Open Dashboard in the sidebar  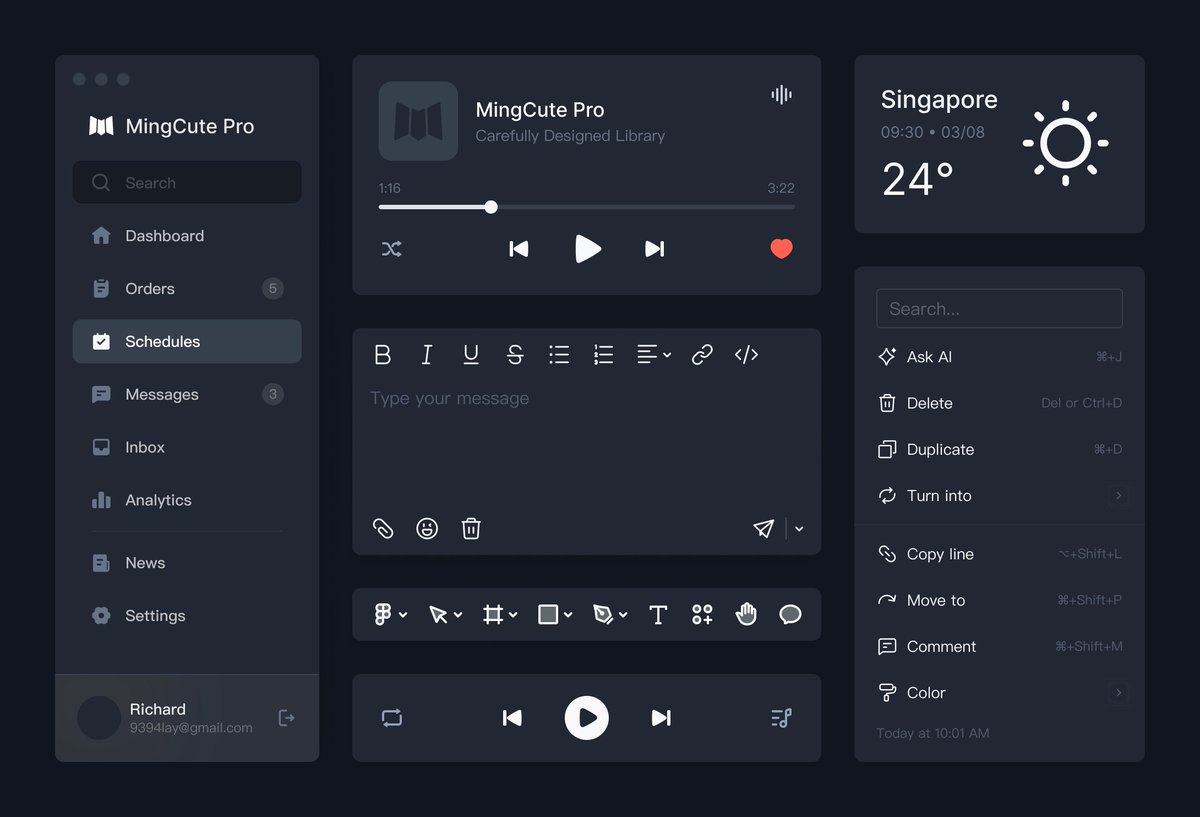pos(187,236)
